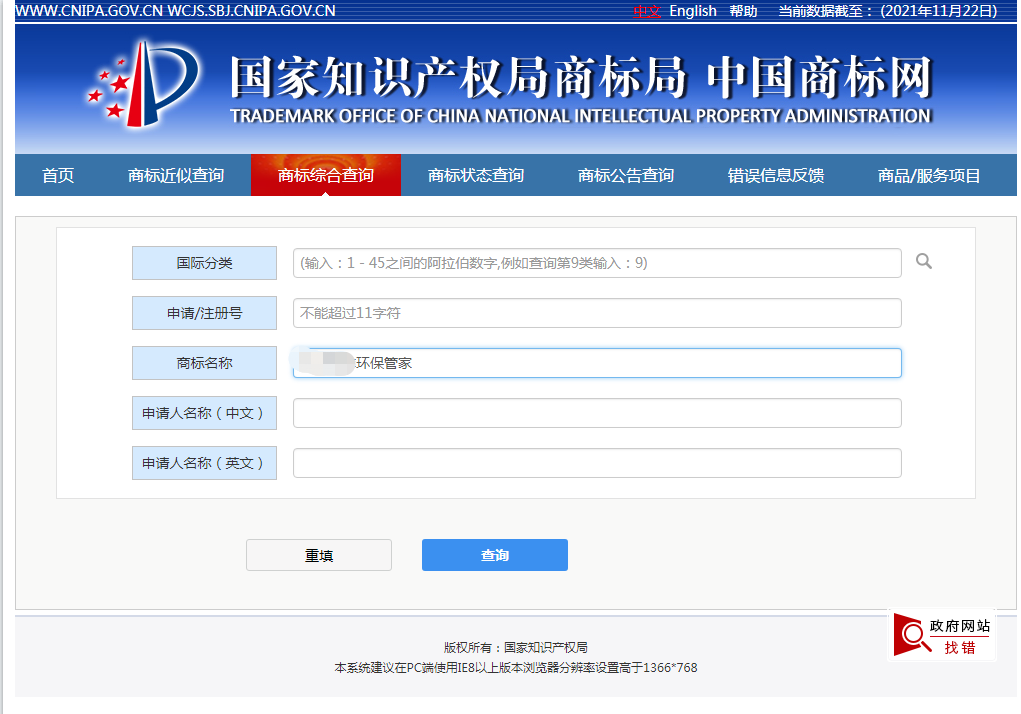Switch language to English
The height and width of the screenshot is (714, 1021).
click(x=693, y=11)
